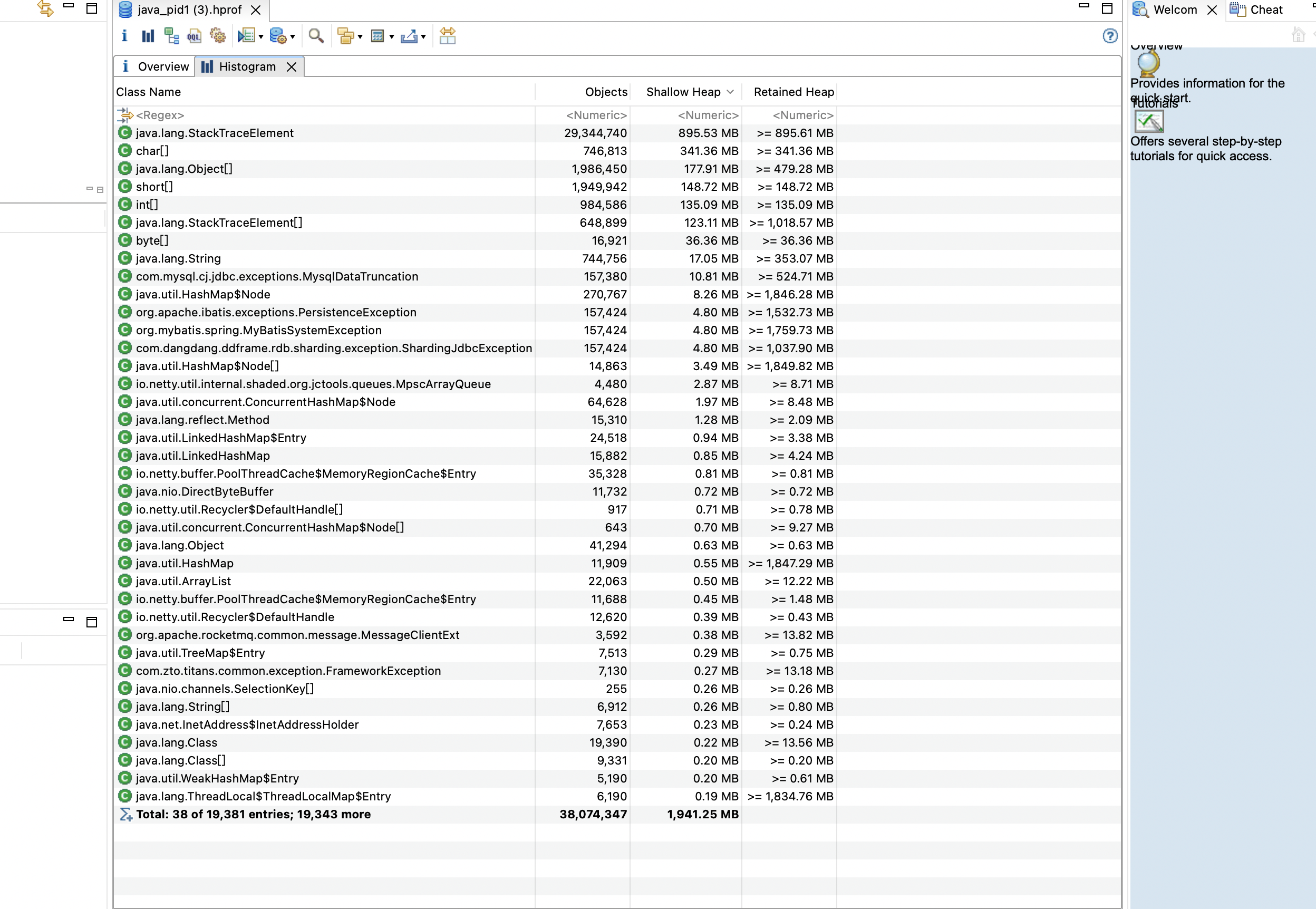Select the java.lang.String row
This screenshot has width=1316, height=909.
pos(617,258)
